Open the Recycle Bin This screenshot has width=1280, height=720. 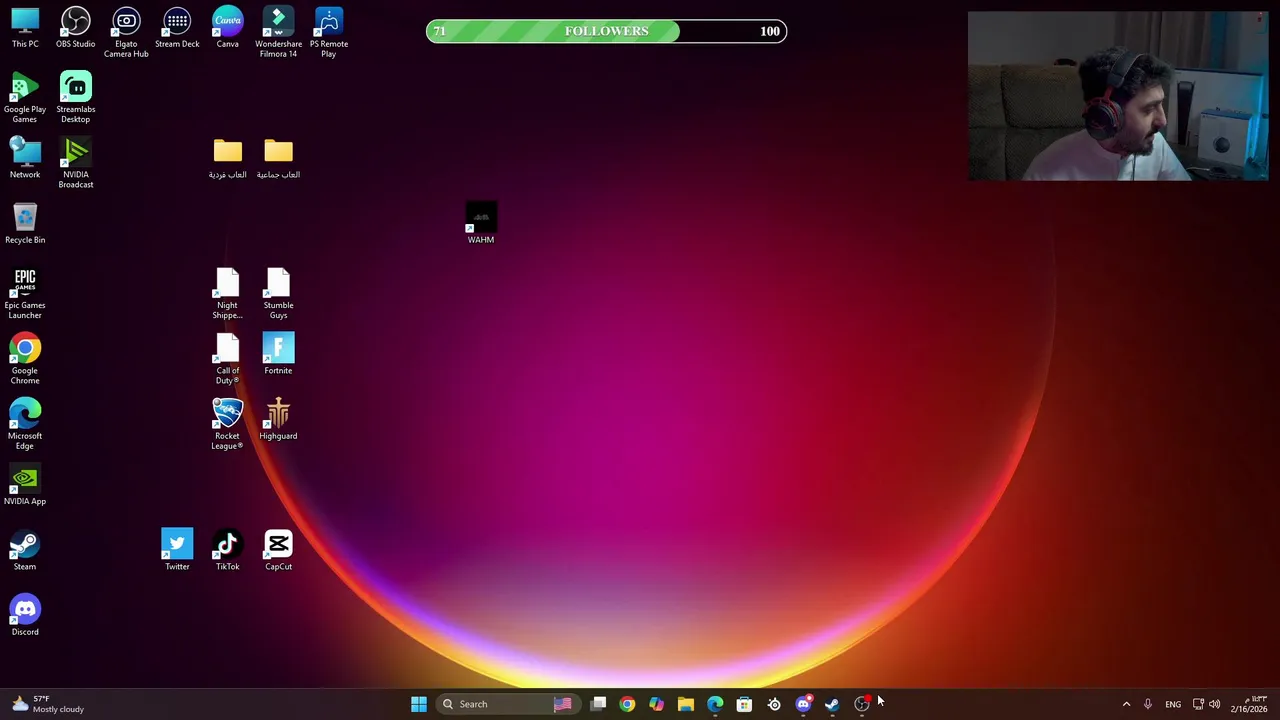pyautogui.click(x=25, y=223)
